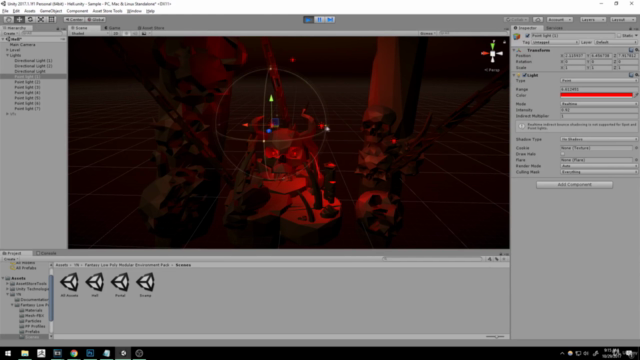Open the GameObject menu
This screenshot has height=360, width=640.
click(x=51, y=11)
